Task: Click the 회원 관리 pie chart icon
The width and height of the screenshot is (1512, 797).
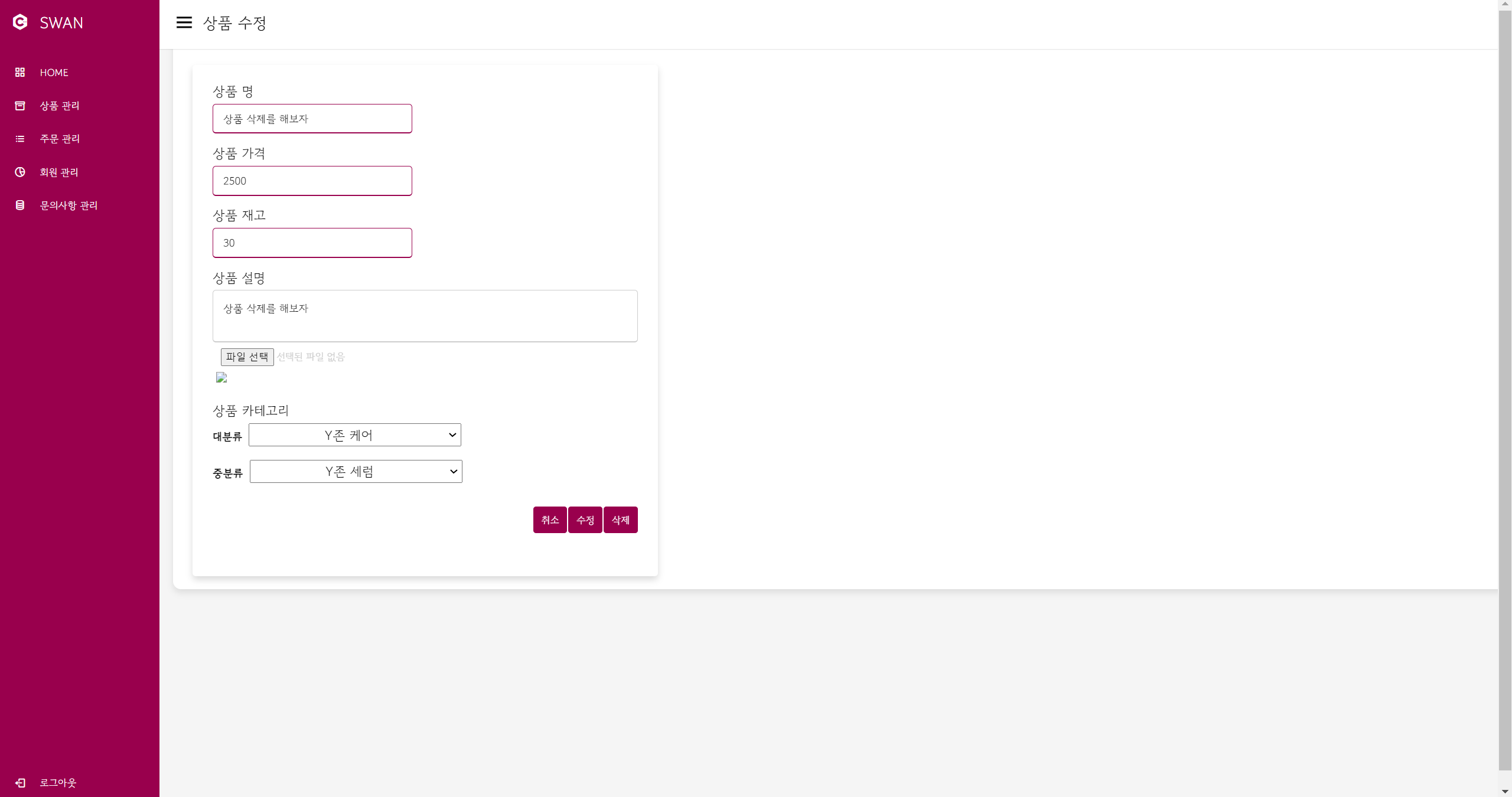Action: (x=20, y=172)
